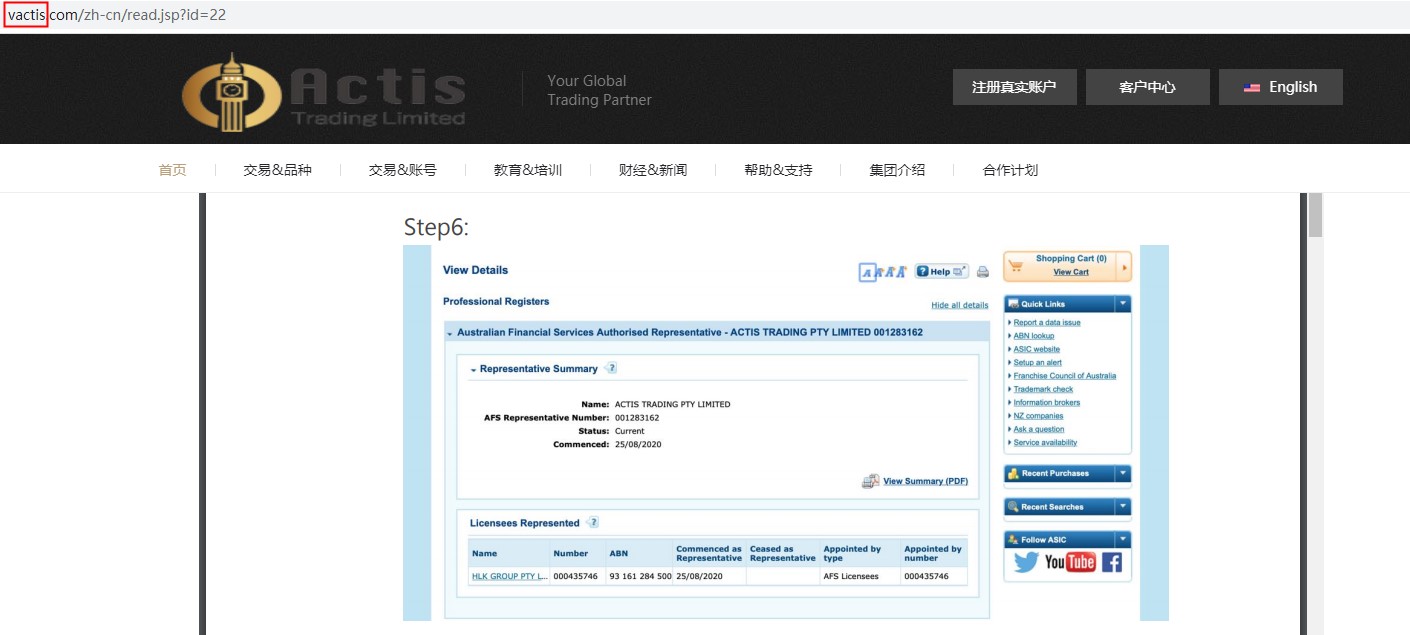Click the page vertical scrollbar thumb
Viewport: 1410px width, 635px height.
1315,215
